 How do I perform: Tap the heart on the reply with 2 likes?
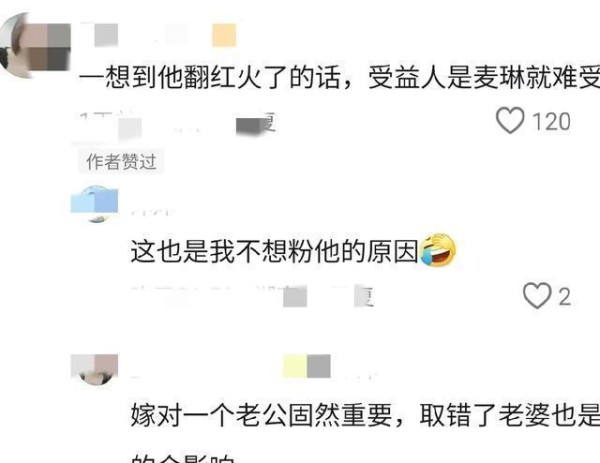click(x=537, y=295)
